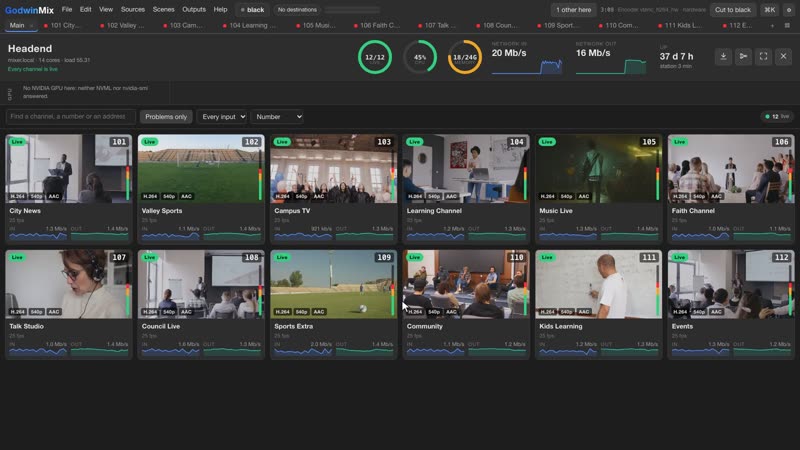Open the Talk Studio channel thumbnail
The width and height of the screenshot is (800, 450).
tap(68, 284)
